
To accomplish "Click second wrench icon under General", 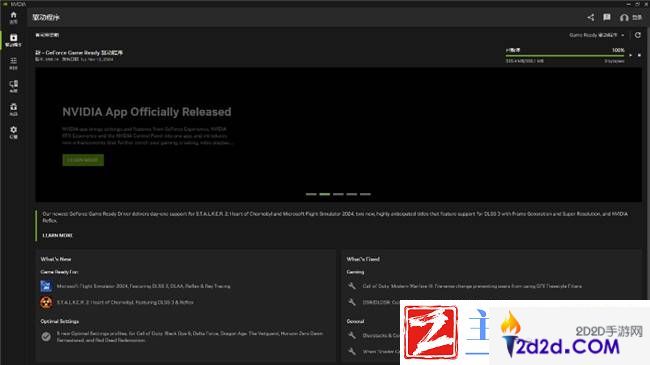I will (352, 351).
